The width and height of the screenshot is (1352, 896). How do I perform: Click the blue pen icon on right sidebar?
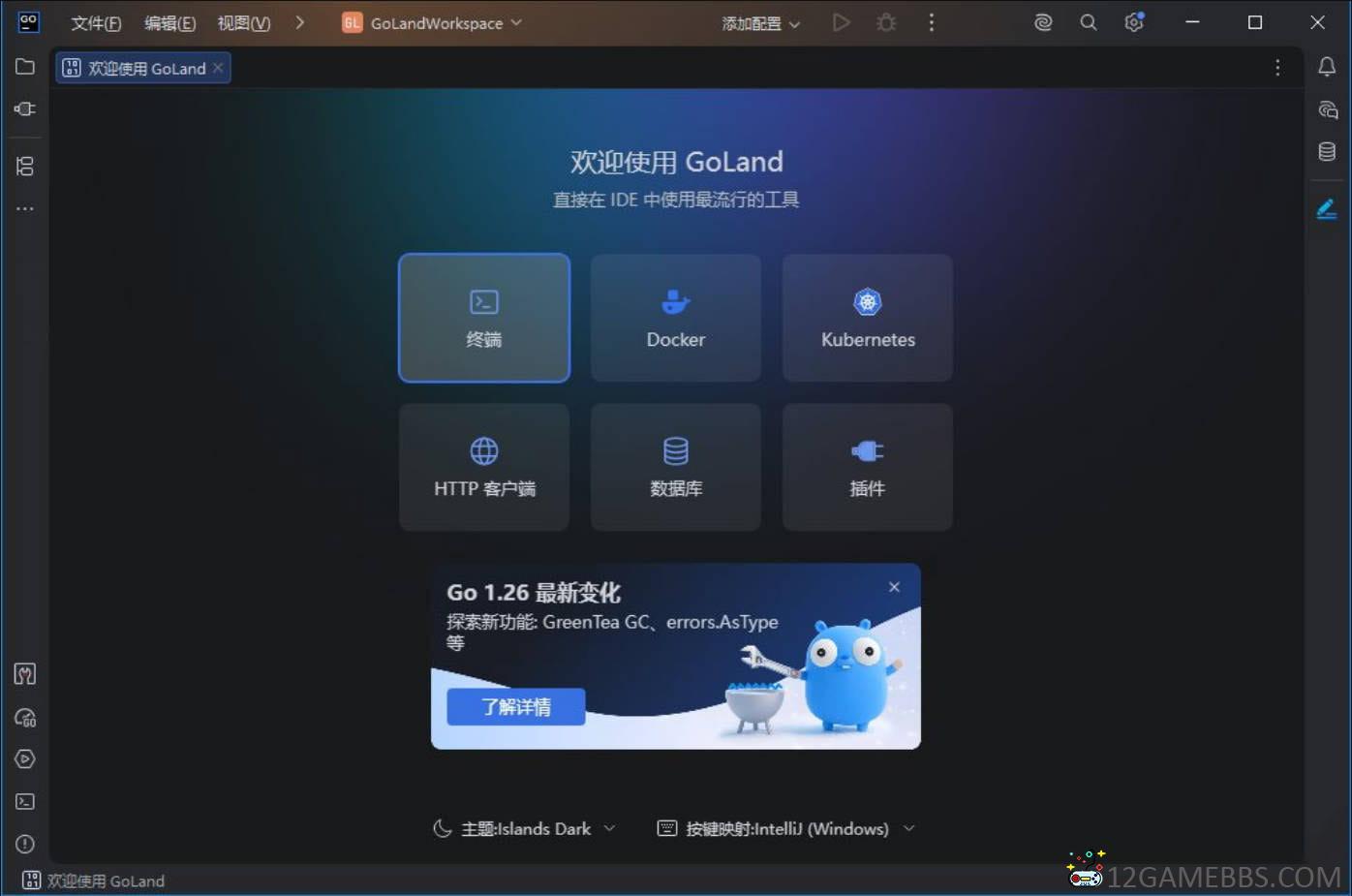tap(1327, 208)
